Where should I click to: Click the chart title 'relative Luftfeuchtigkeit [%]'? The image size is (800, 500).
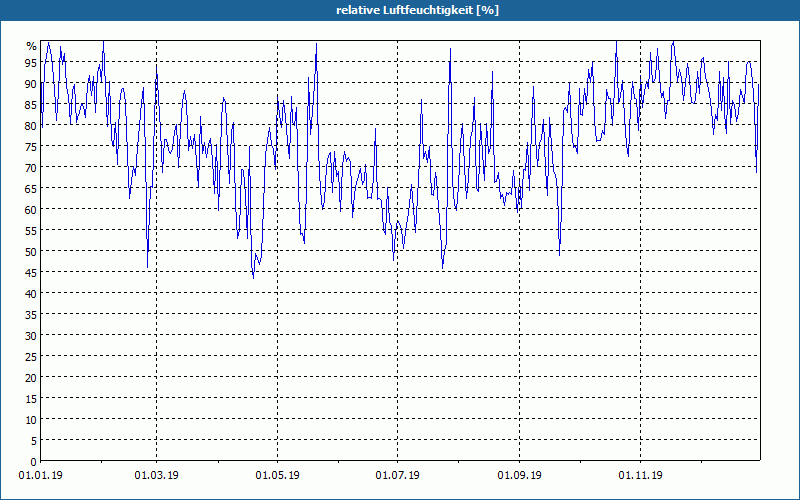[x=417, y=10]
